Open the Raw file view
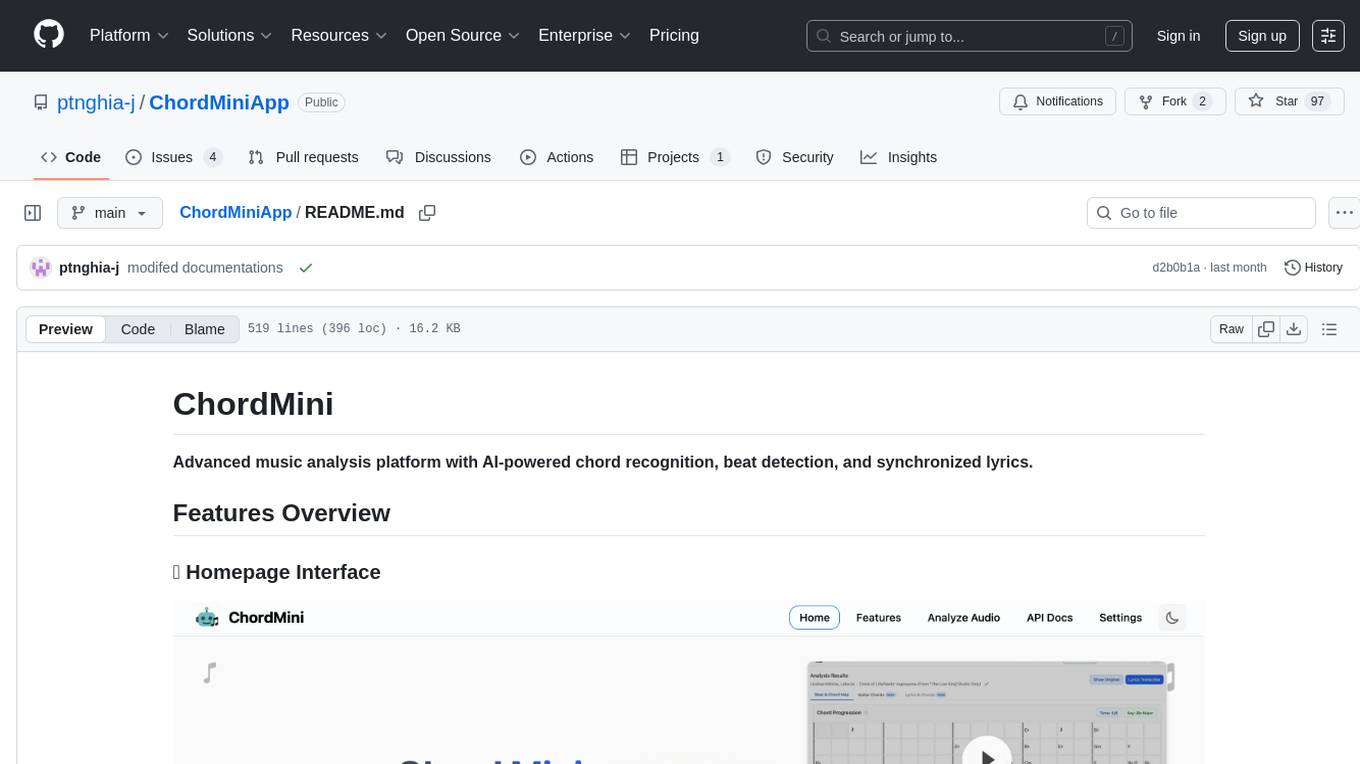This screenshot has height=764, width=1360. (1231, 329)
